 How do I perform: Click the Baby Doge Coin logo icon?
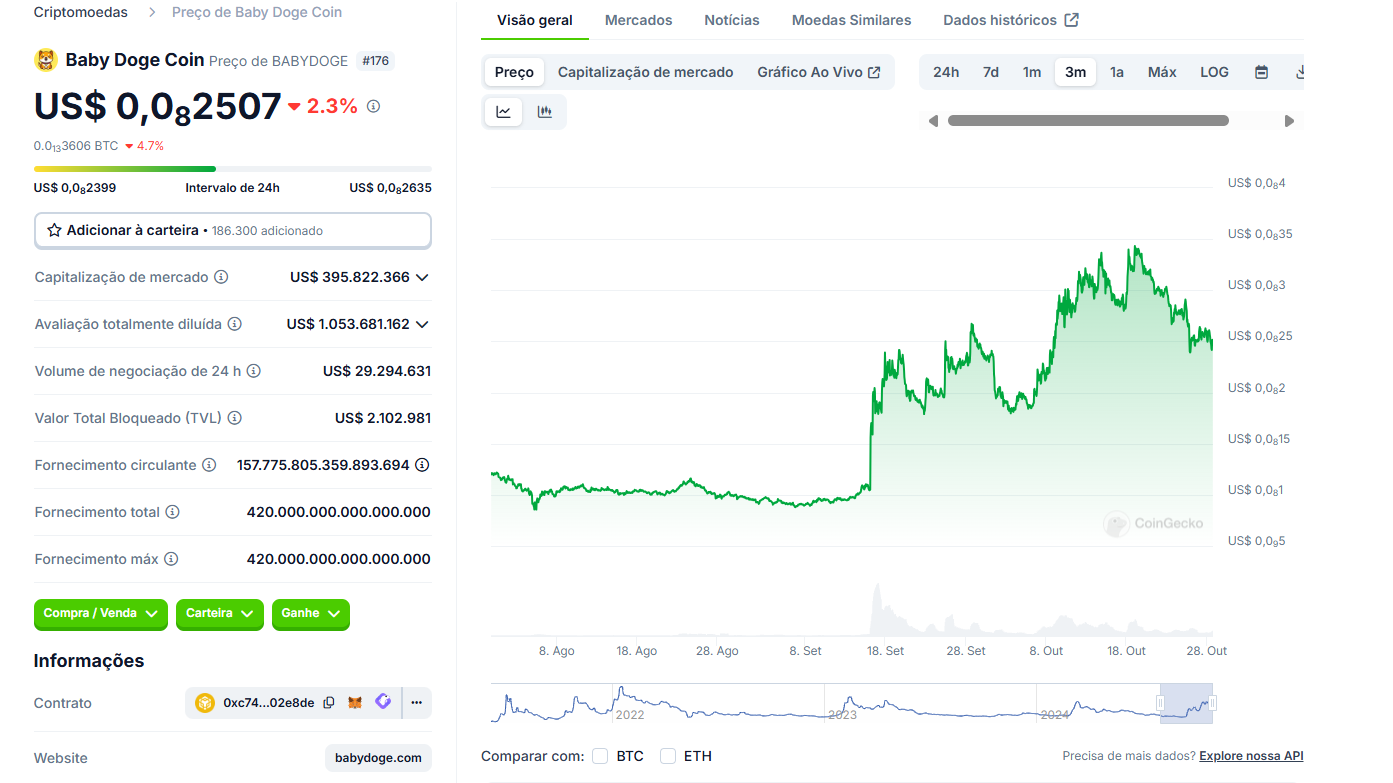46,60
